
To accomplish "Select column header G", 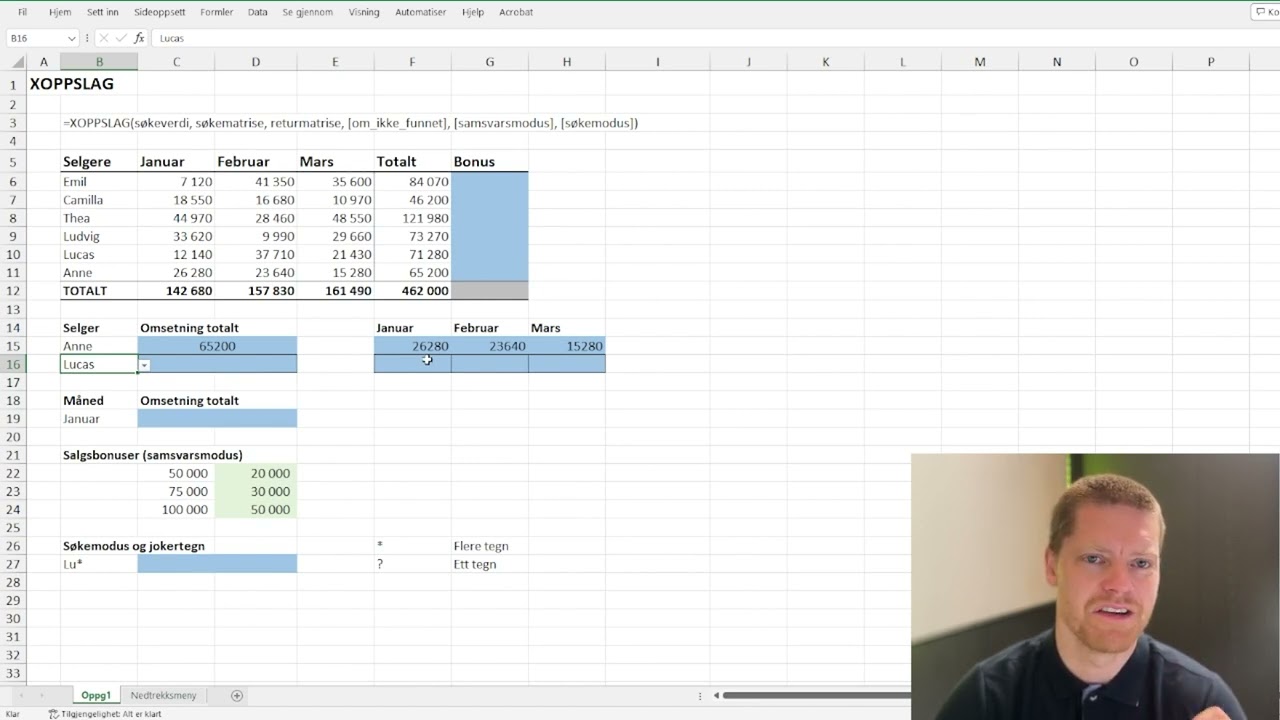I will point(490,62).
